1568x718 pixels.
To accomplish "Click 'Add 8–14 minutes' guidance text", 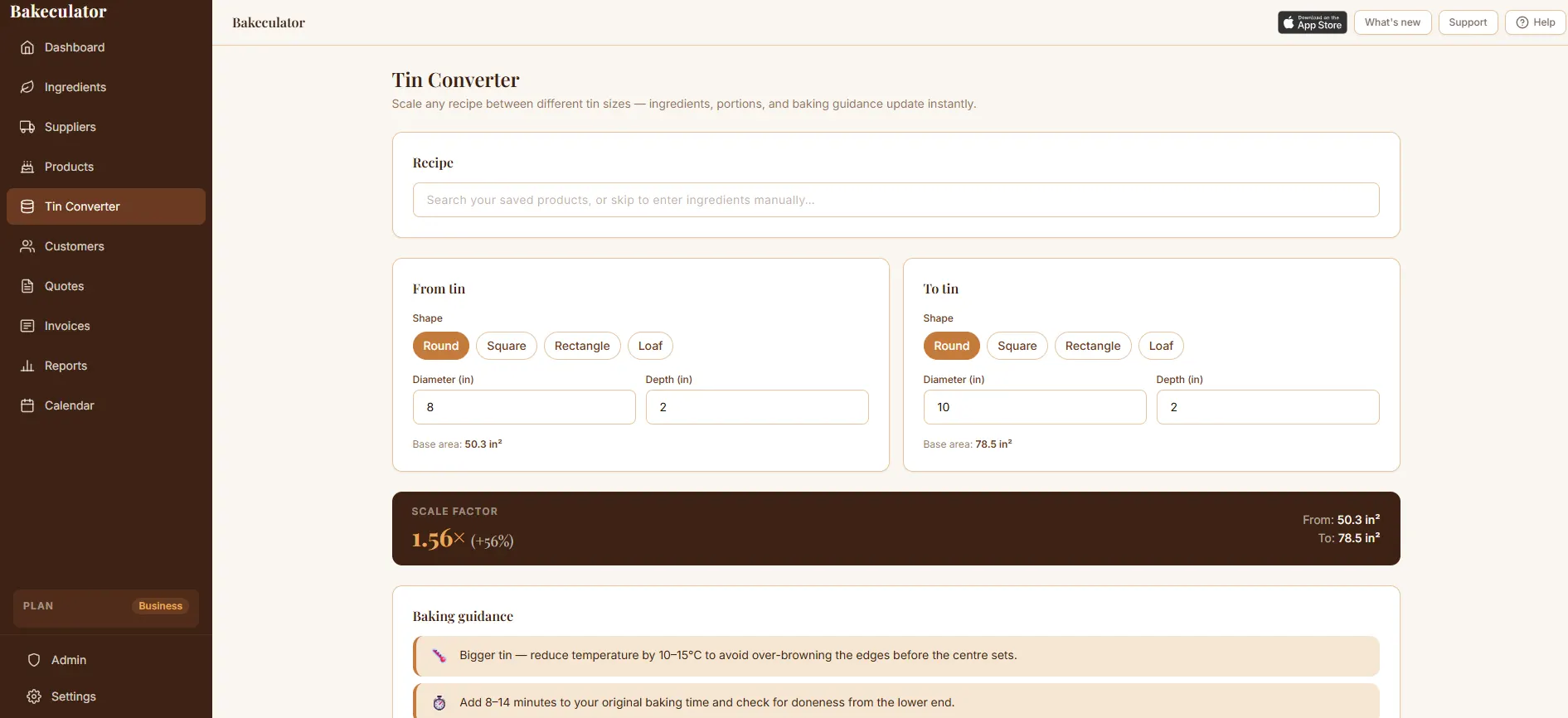I will 707,703.
